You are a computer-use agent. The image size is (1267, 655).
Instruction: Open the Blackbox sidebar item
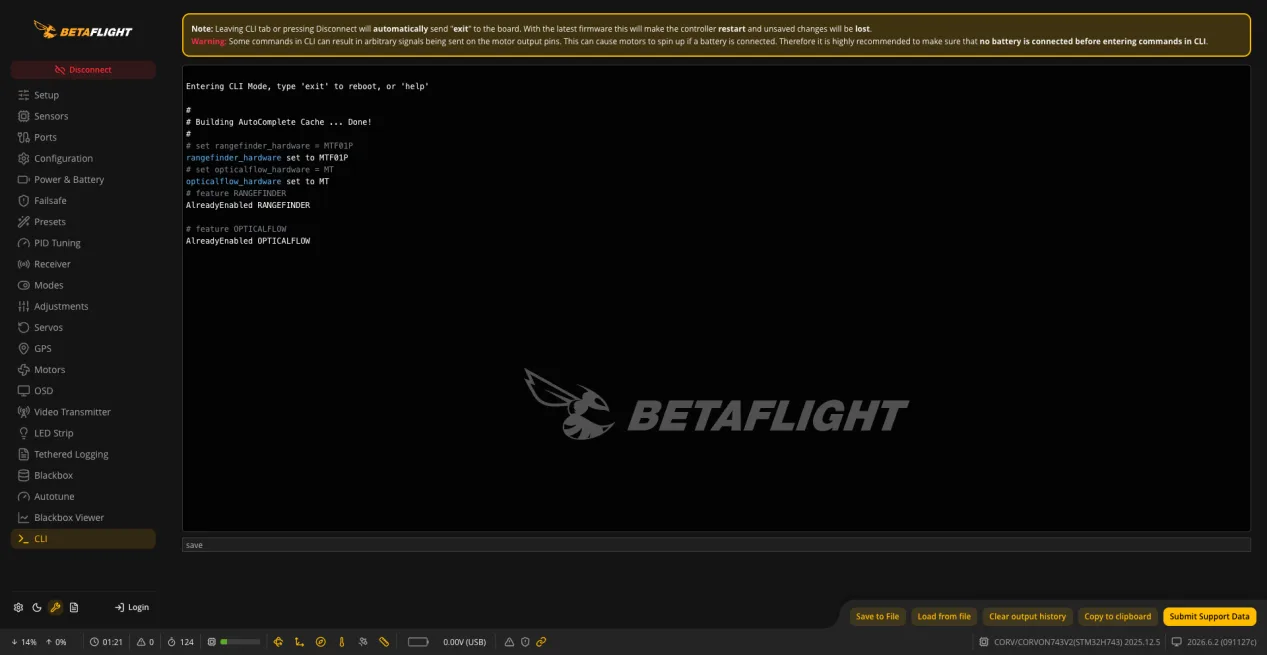83,475
